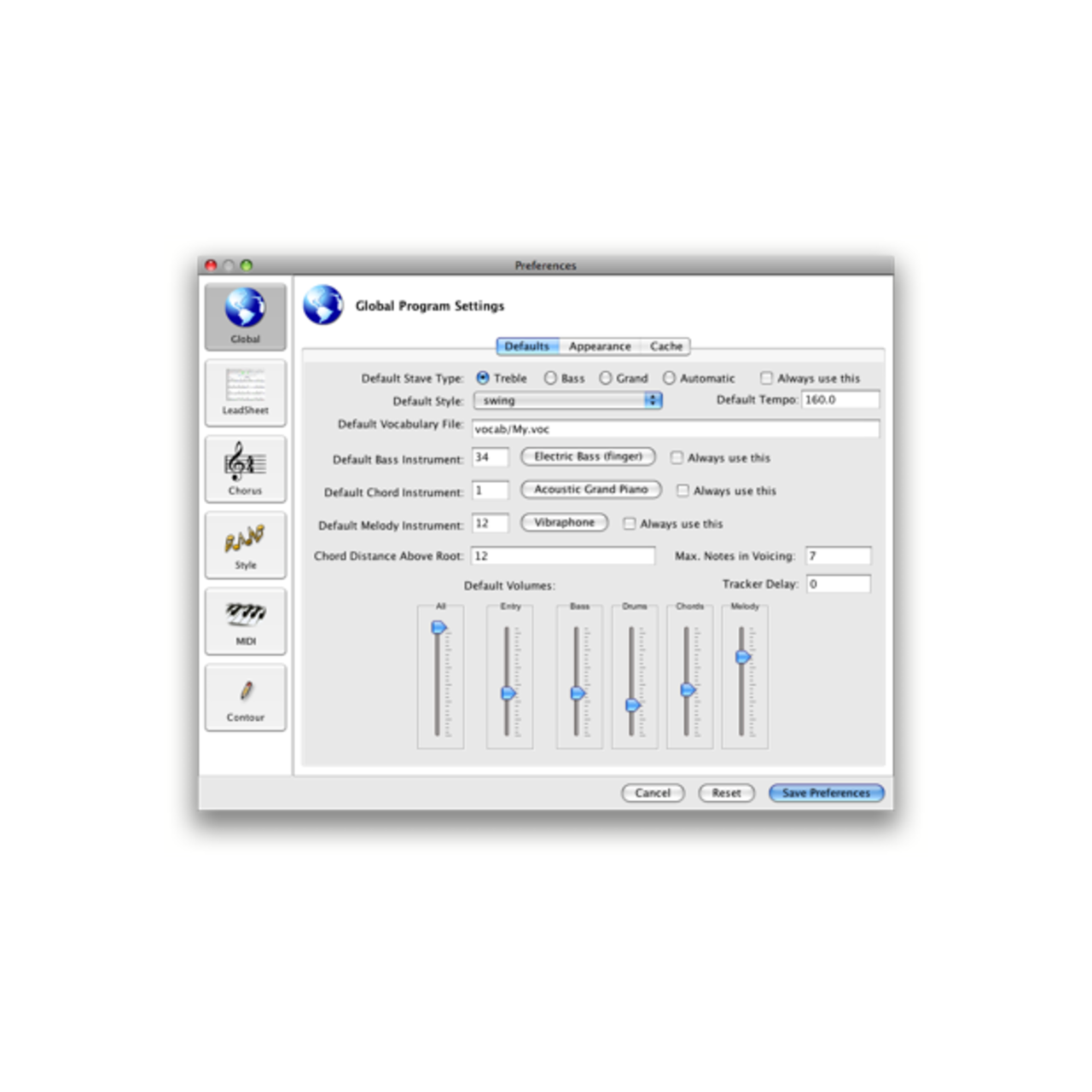Click the Save Preferences button
This screenshot has height=1092, width=1092.
[x=826, y=793]
